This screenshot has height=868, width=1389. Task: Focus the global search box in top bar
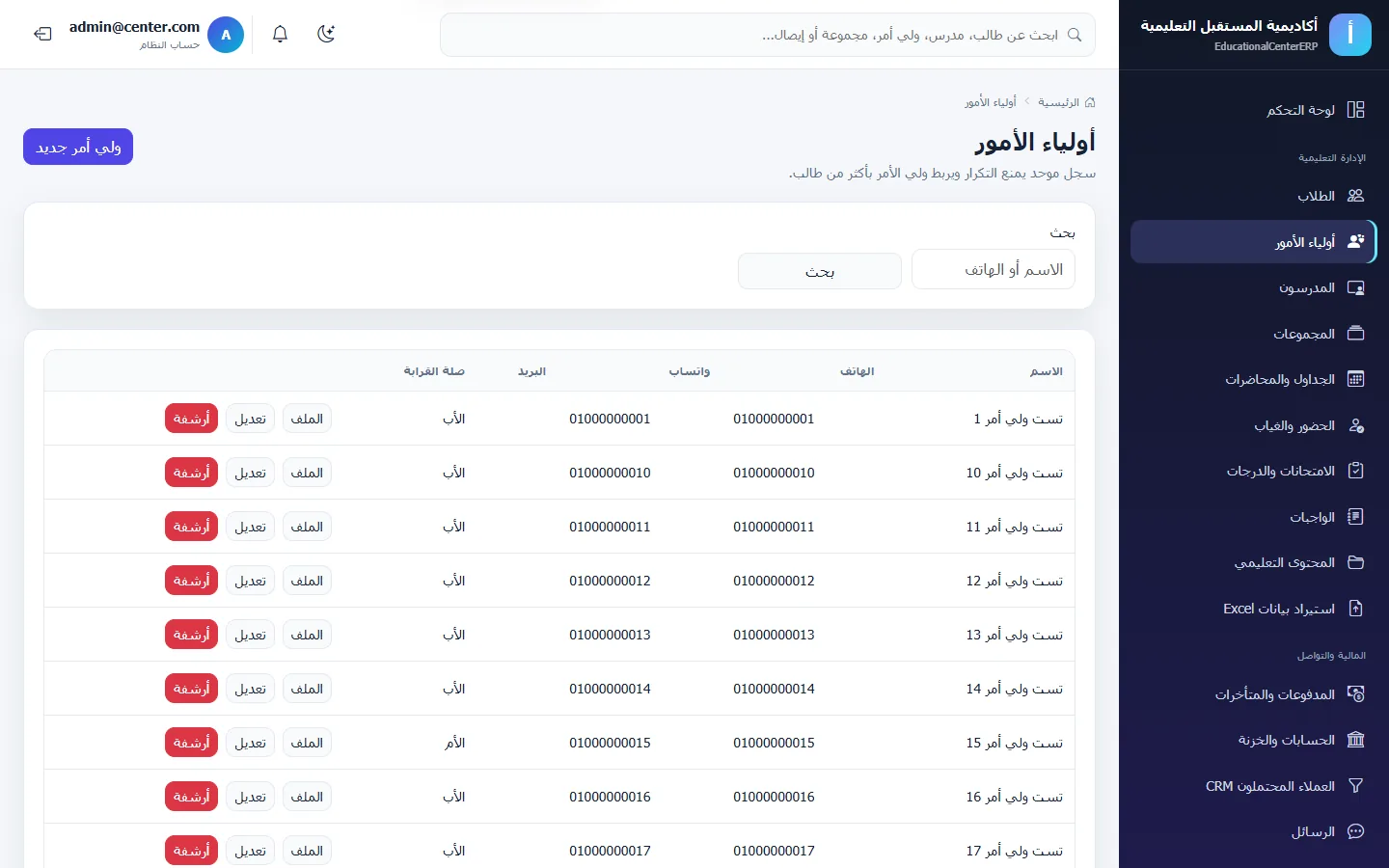tap(768, 35)
